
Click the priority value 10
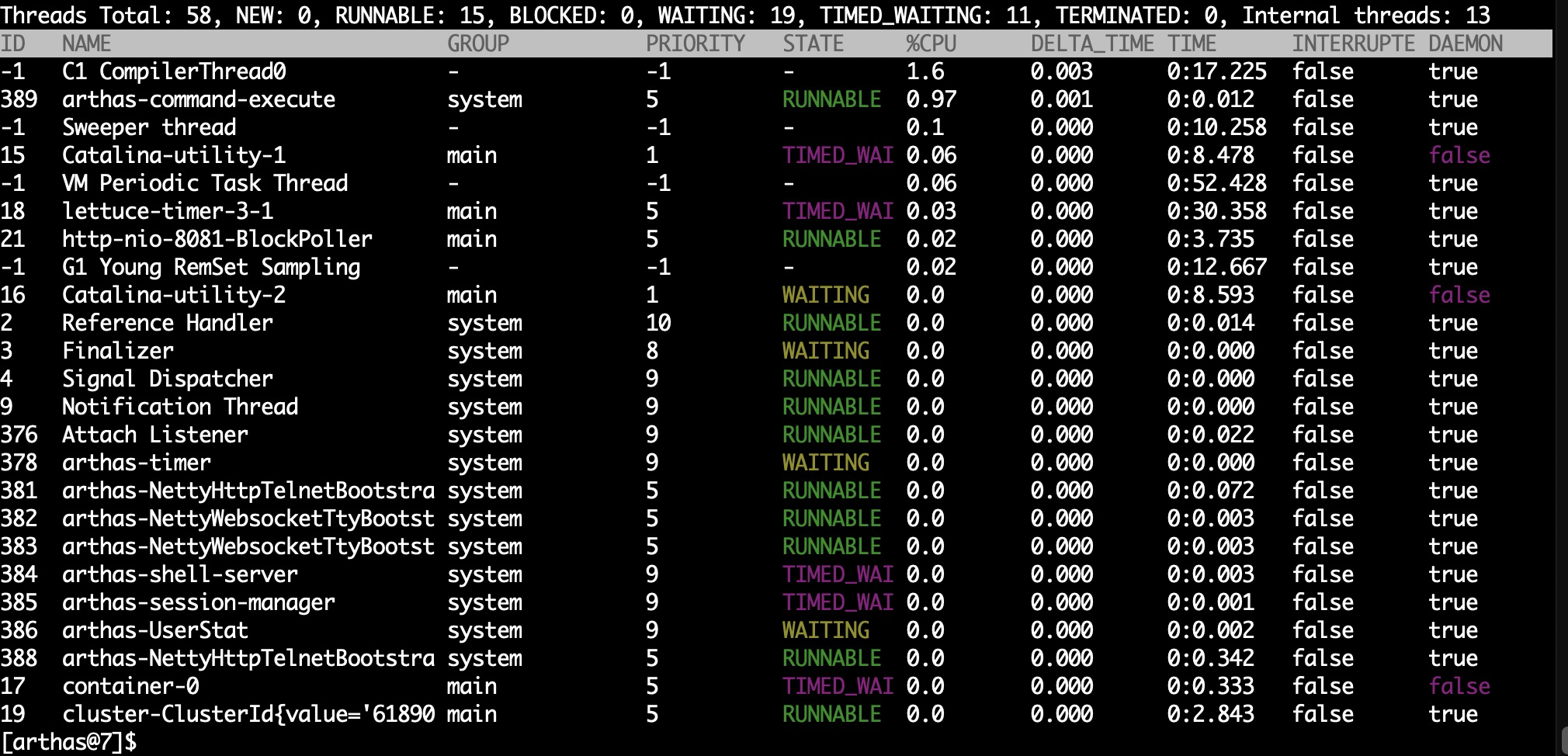(658, 323)
